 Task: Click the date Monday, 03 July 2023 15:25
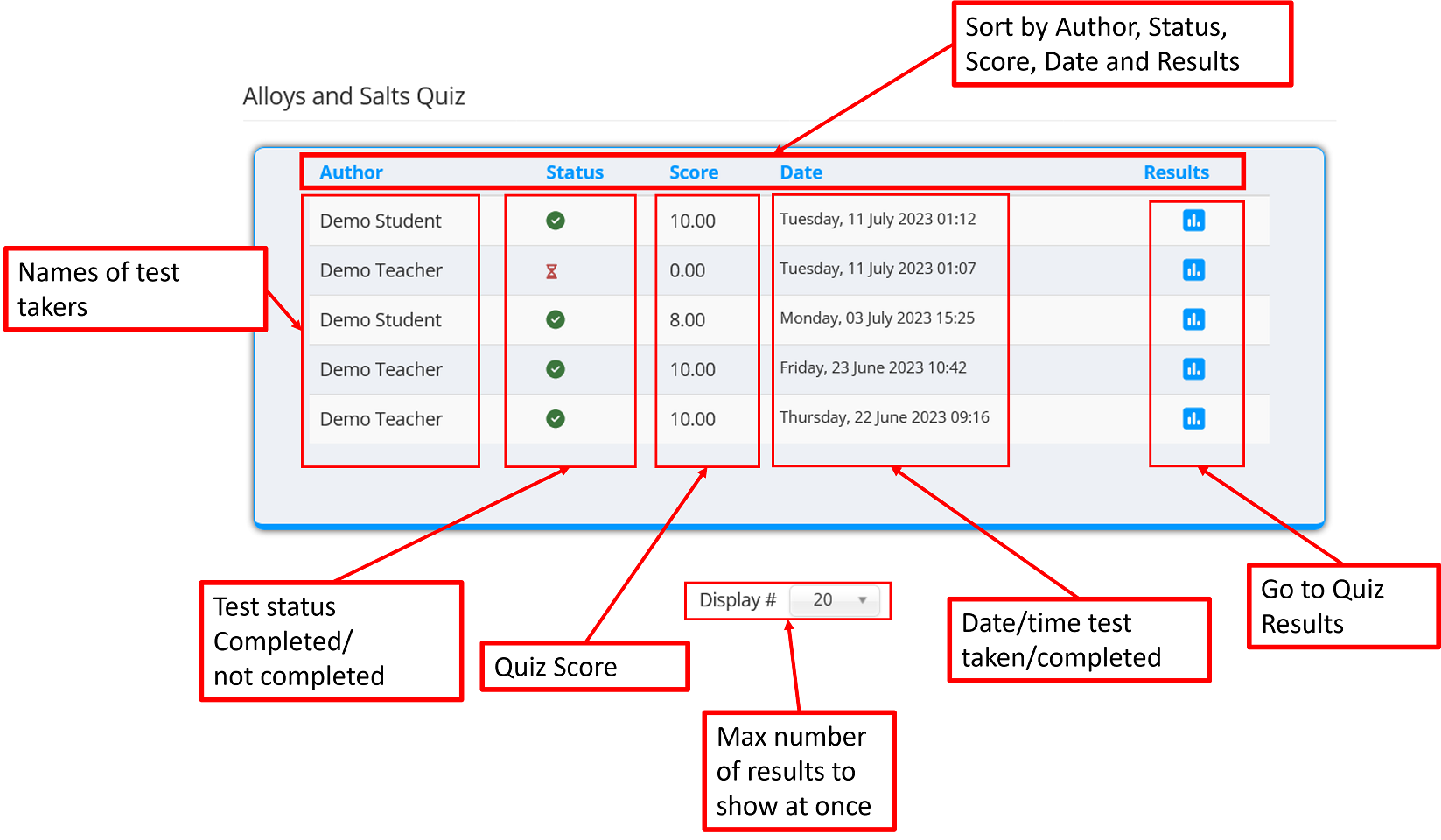pyautogui.click(x=877, y=318)
